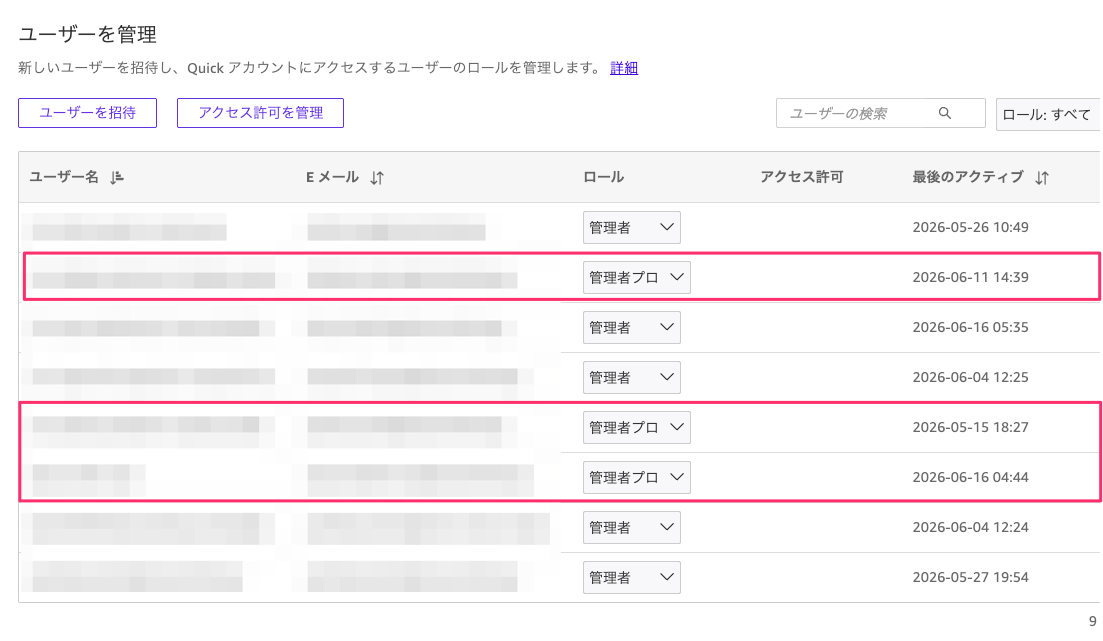This screenshot has height=641, width=1103.
Task: Open role dropdown for 2026-05-27 19:54 row
Action: 632,577
